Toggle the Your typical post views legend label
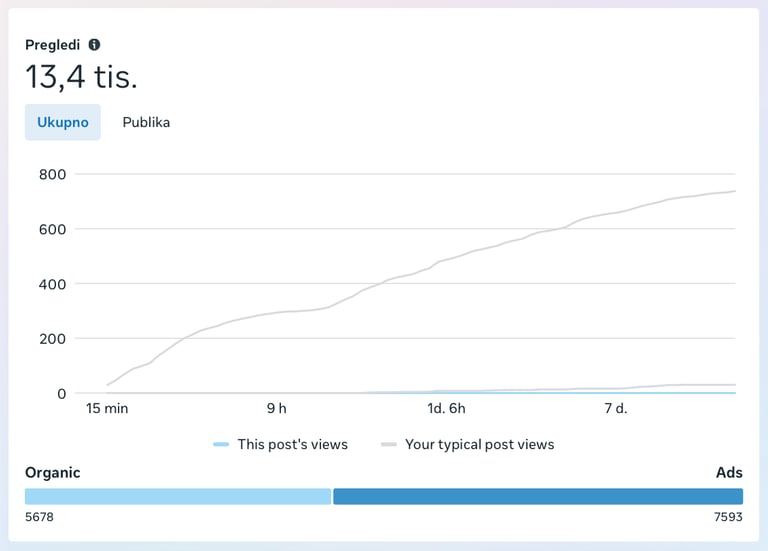Viewport: 768px width, 551px height. point(479,444)
